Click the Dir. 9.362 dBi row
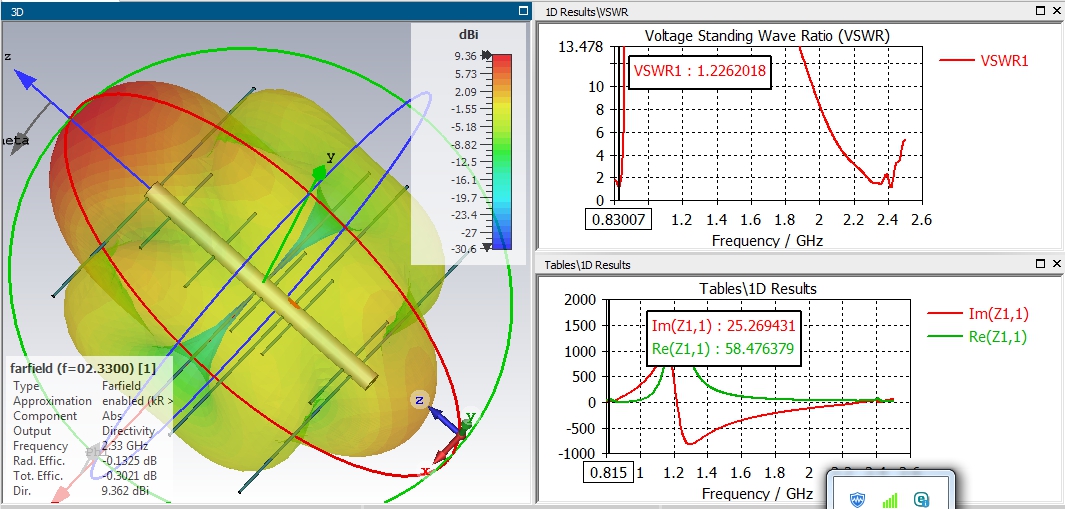This screenshot has height=509, width=1065. (x=80, y=491)
